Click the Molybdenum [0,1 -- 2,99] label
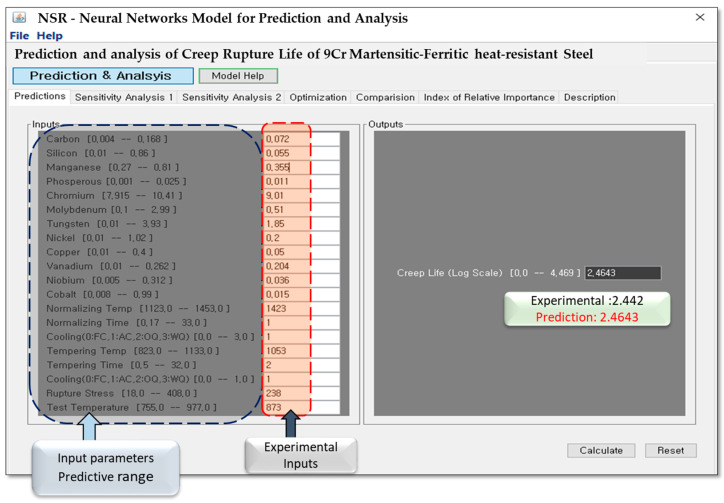Viewport: 724px width, 503px height. click(x=111, y=210)
